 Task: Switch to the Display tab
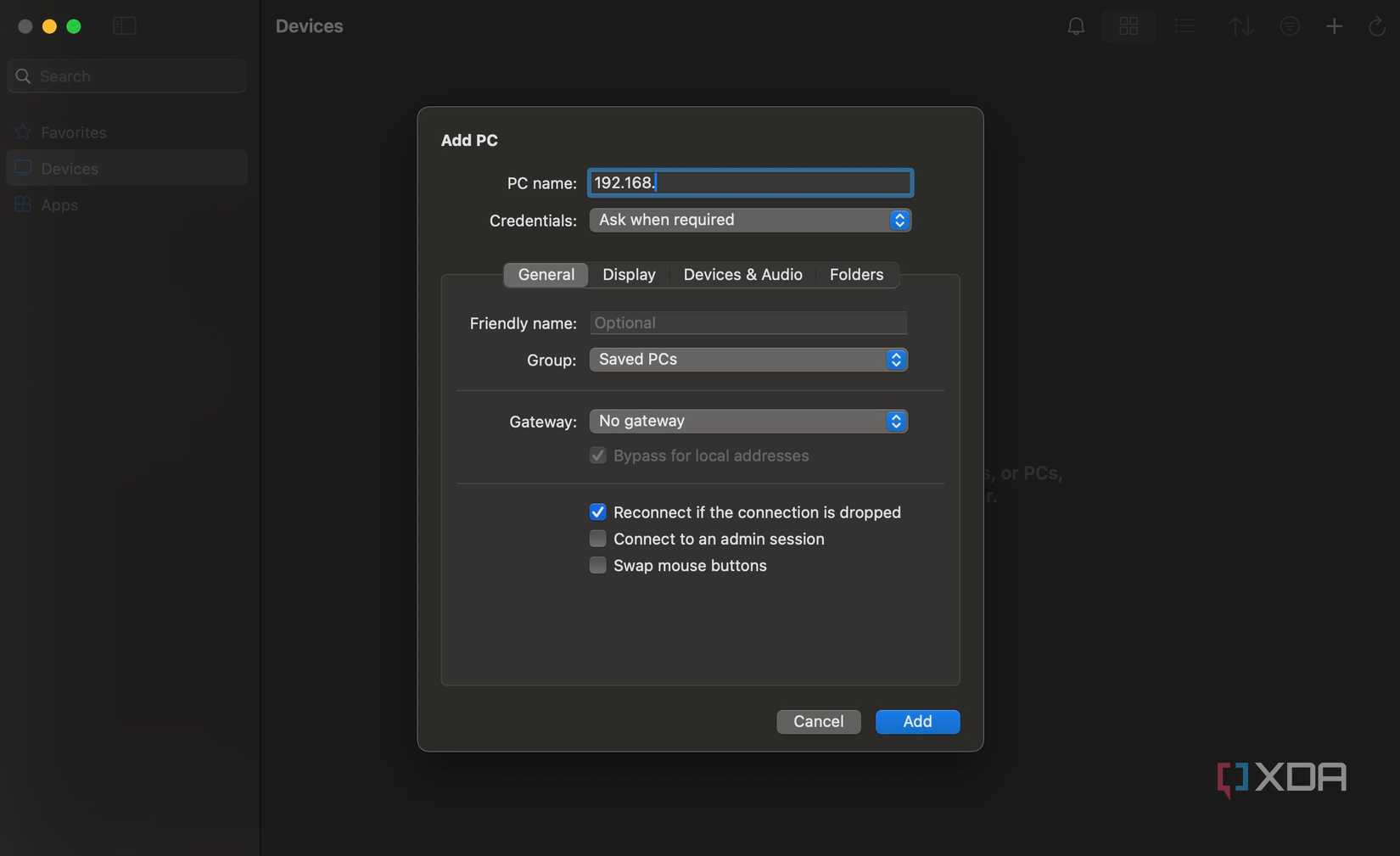[x=628, y=274]
